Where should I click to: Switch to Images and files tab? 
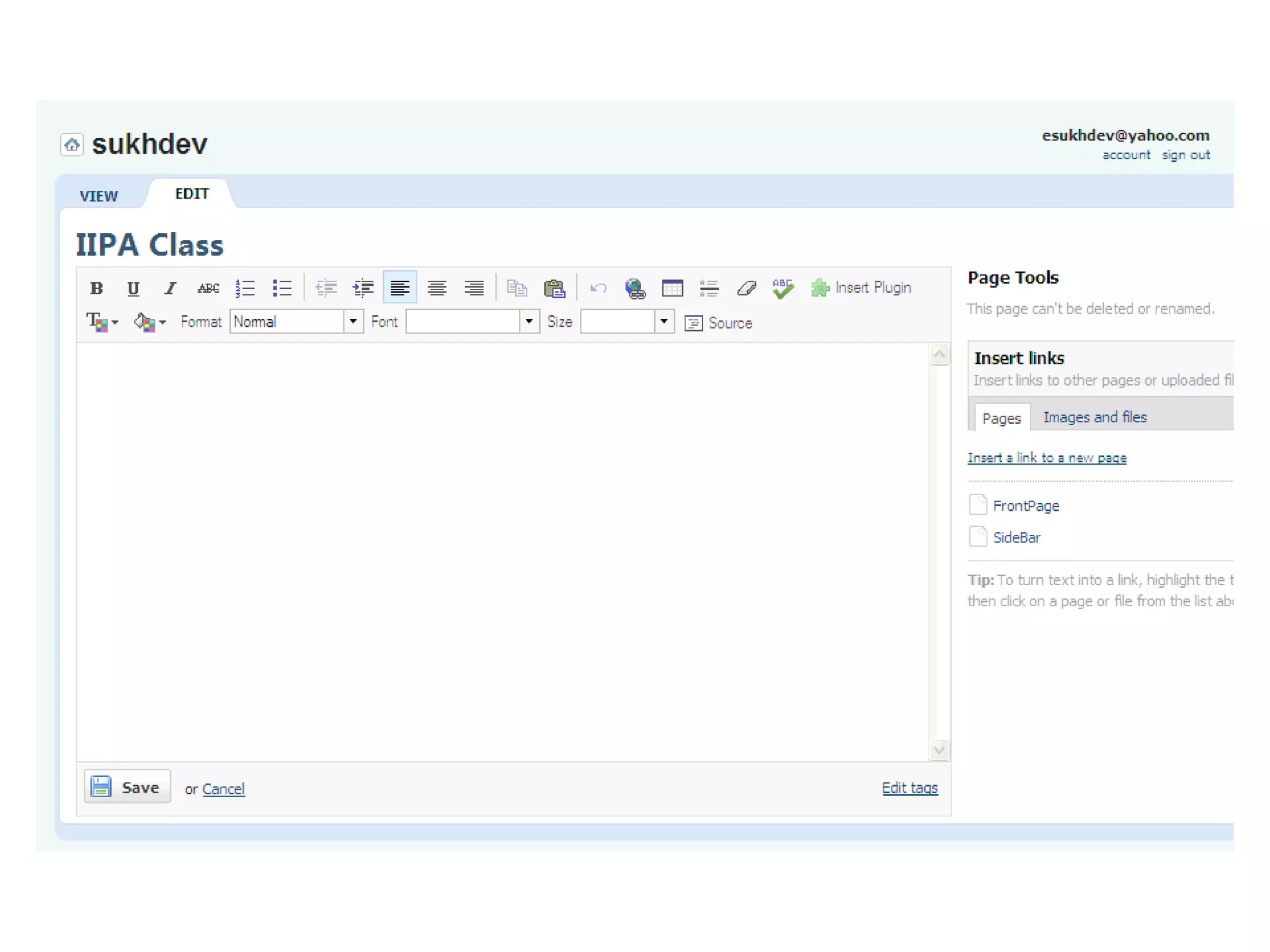(x=1095, y=417)
